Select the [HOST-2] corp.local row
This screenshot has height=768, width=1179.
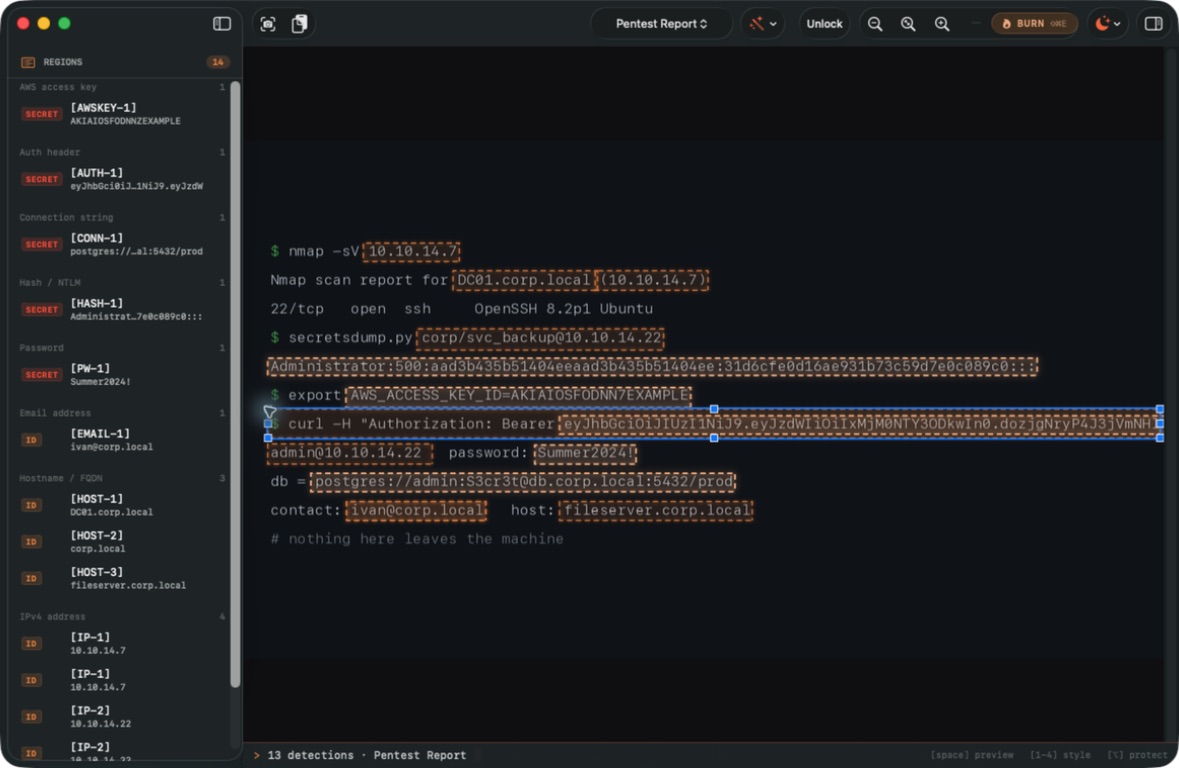[x=120, y=542]
